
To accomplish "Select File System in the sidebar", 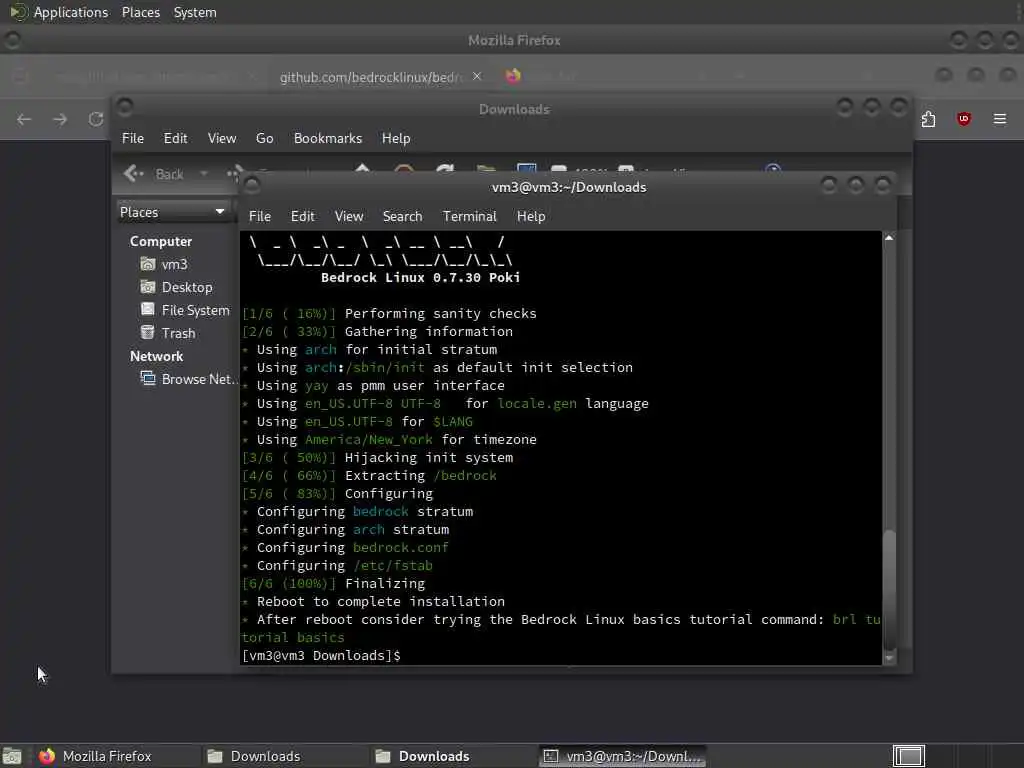I will [x=195, y=310].
